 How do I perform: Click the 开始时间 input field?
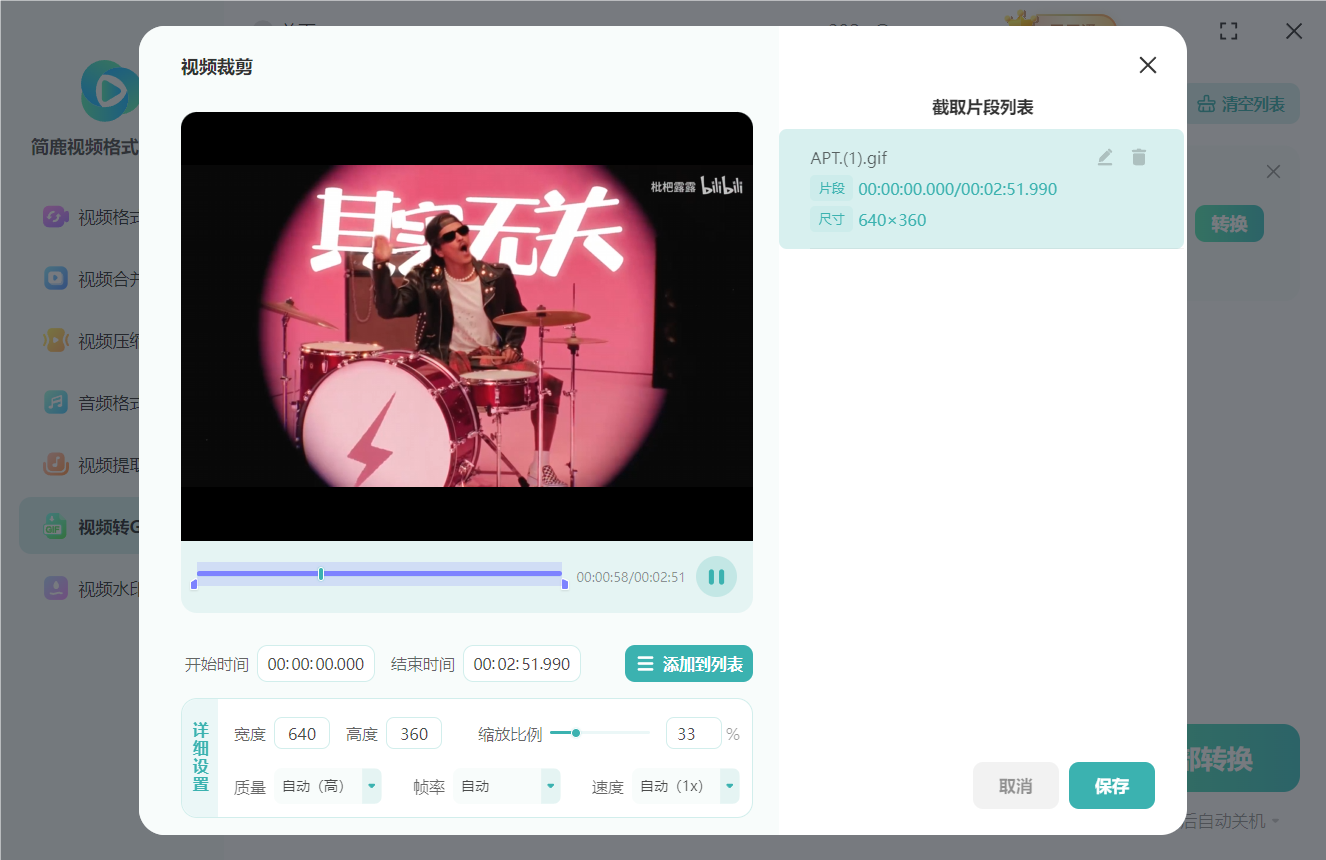(315, 663)
